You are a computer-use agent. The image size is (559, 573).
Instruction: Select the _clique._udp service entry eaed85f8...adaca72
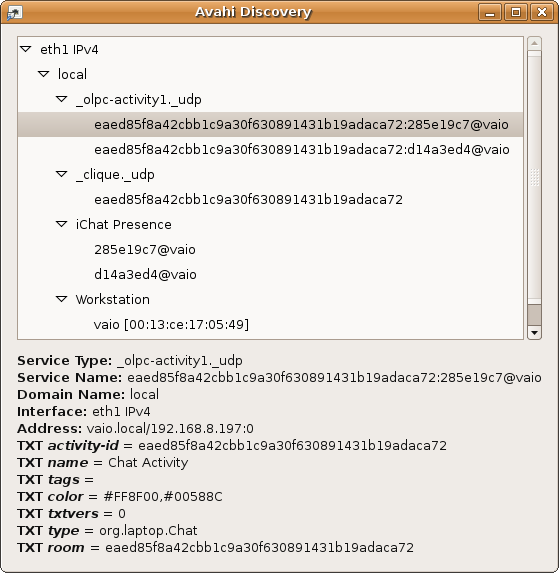click(x=270, y=200)
